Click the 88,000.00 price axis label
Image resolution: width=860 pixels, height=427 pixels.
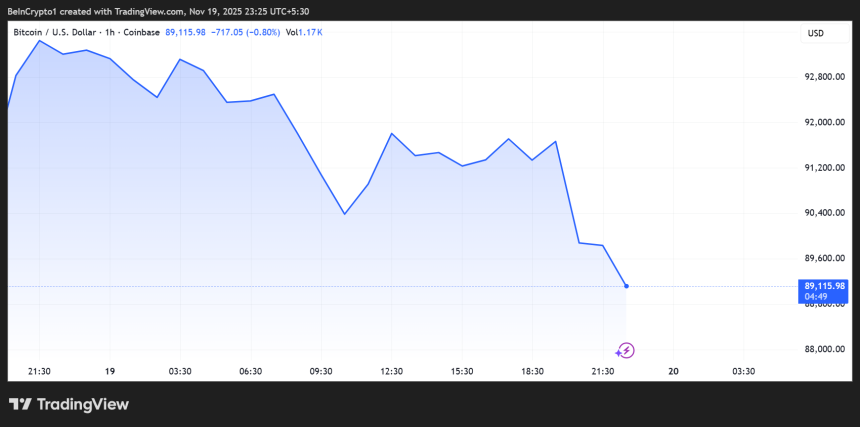pyautogui.click(x=825, y=349)
